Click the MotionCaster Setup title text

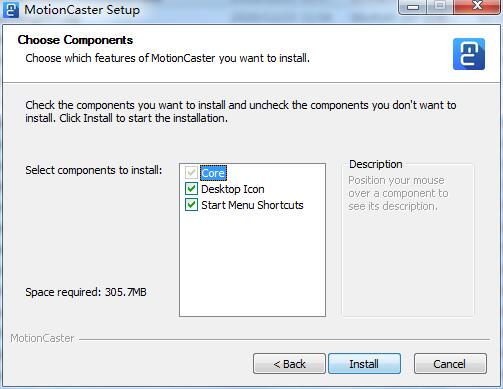(82, 10)
